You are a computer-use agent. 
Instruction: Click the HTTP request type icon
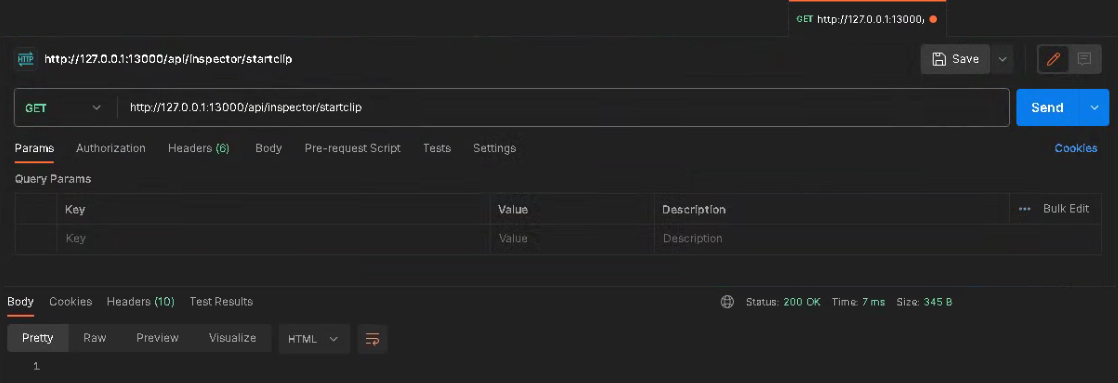pos(26,59)
